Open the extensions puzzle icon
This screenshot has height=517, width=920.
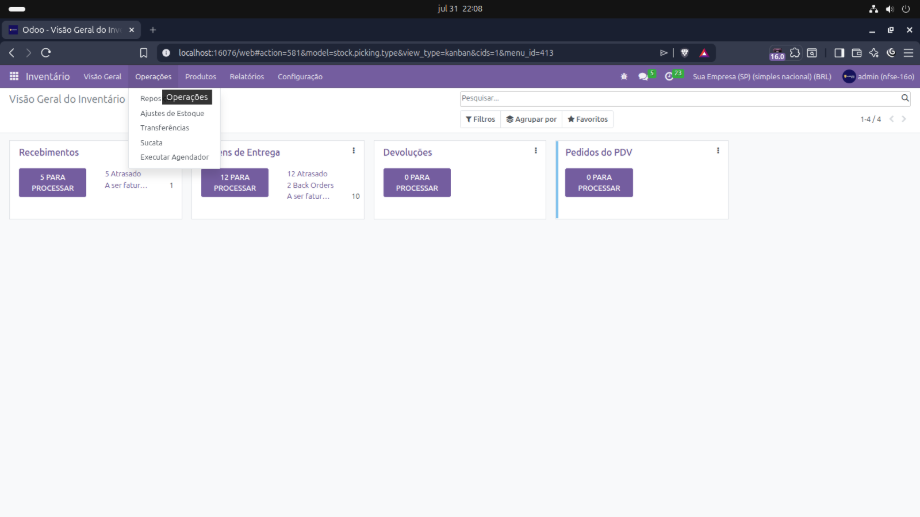[794, 53]
